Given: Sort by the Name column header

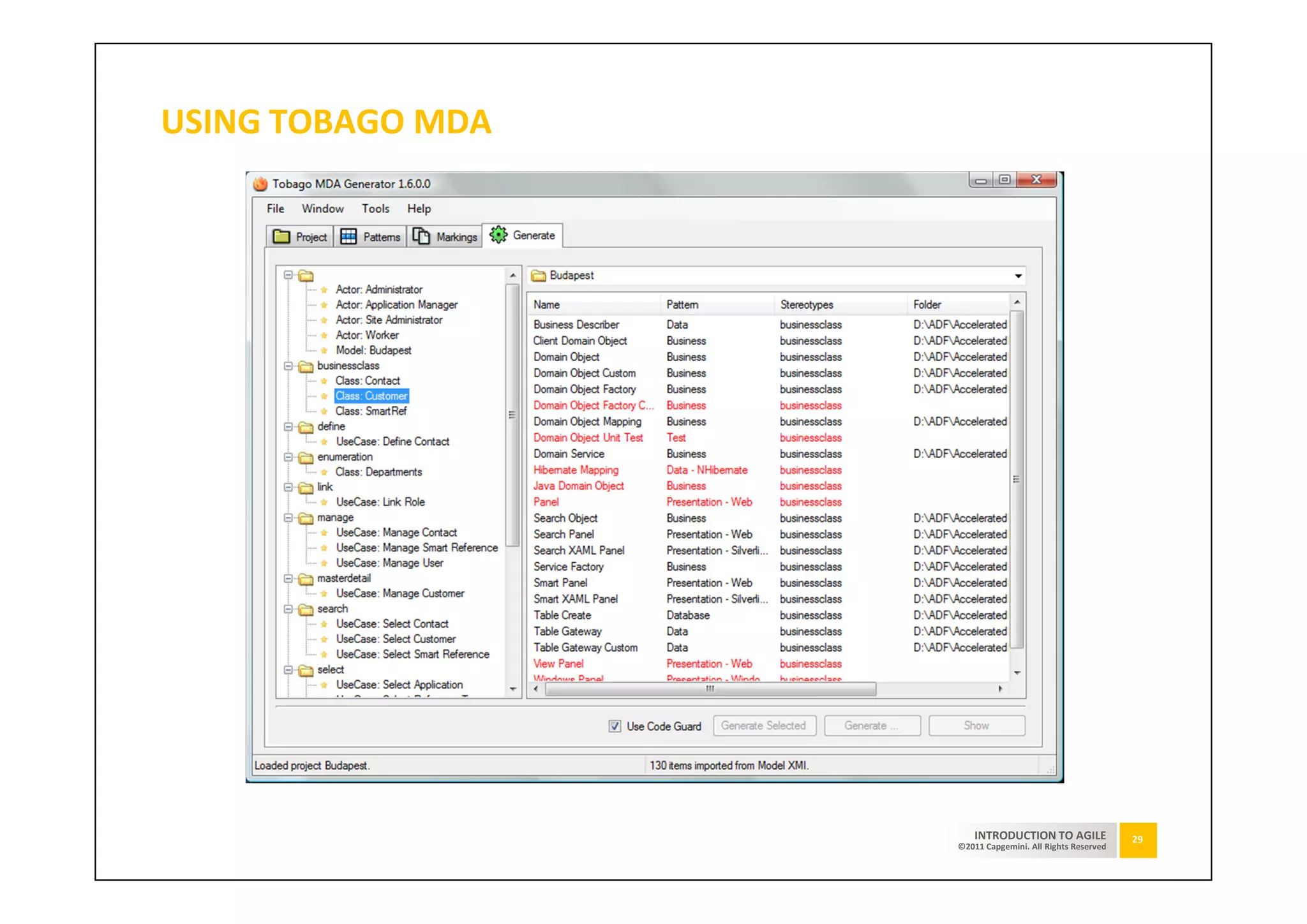Looking at the screenshot, I should [x=594, y=305].
